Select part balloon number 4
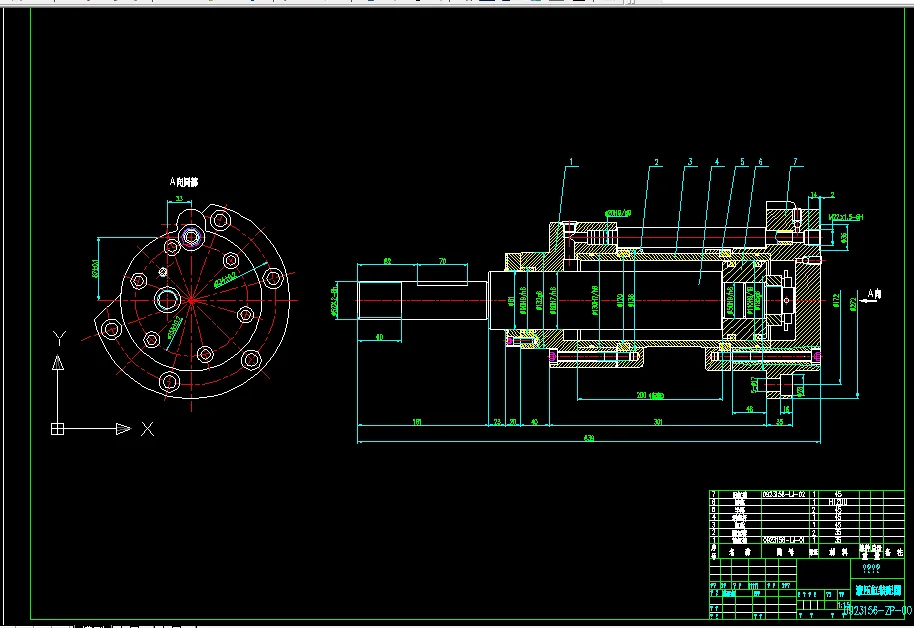Viewport: 914px width, 628px height. pyautogui.click(x=717, y=162)
